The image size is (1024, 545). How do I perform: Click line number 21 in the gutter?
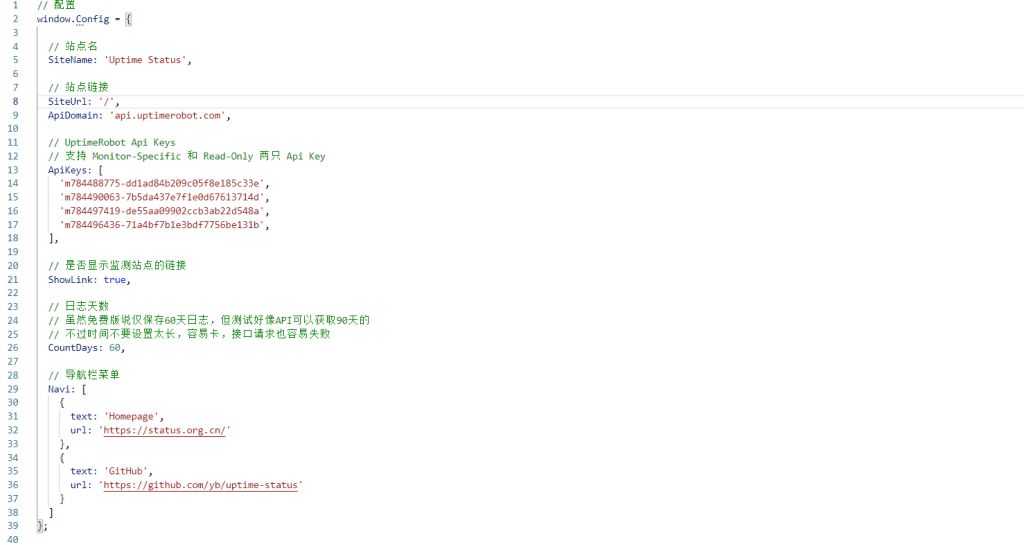click(x=12, y=280)
